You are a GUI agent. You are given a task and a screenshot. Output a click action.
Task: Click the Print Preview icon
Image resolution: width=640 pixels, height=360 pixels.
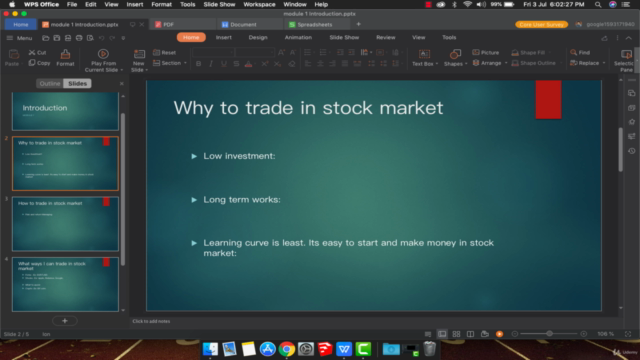90,38
